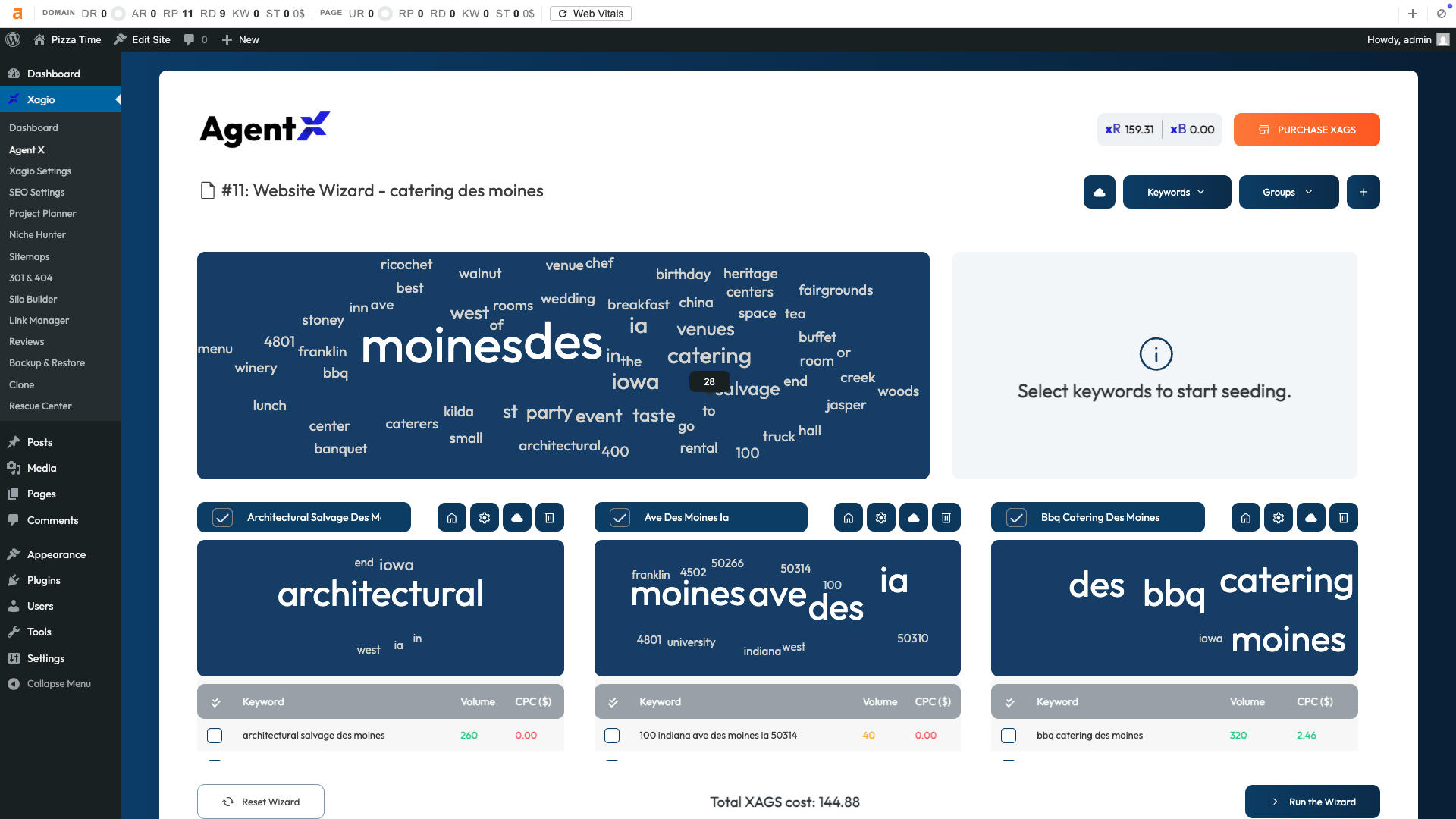Click 'Total XAGS cost: 144.88' text
1456x819 pixels.
(785, 802)
